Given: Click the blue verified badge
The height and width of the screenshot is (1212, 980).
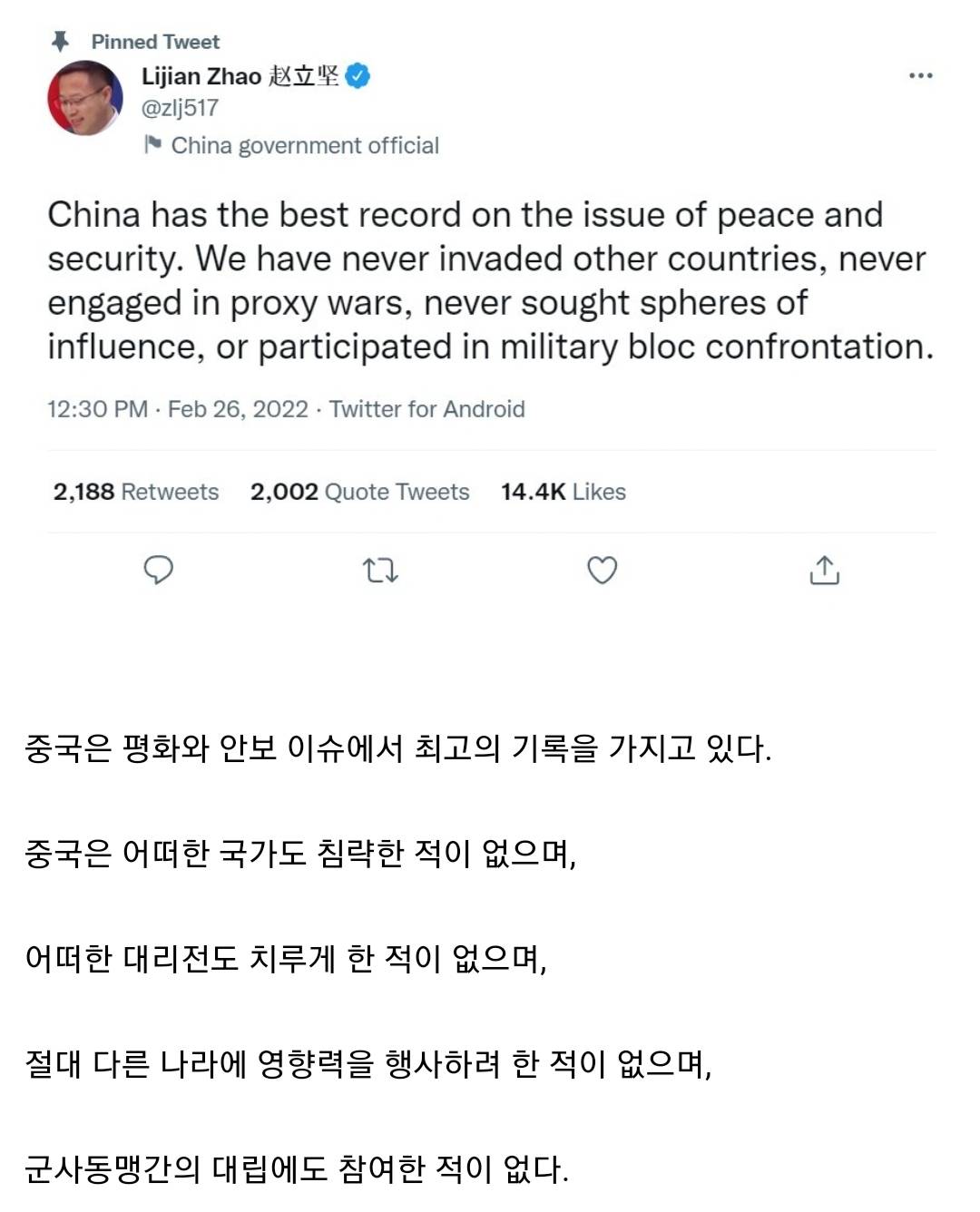Looking at the screenshot, I should (358, 76).
